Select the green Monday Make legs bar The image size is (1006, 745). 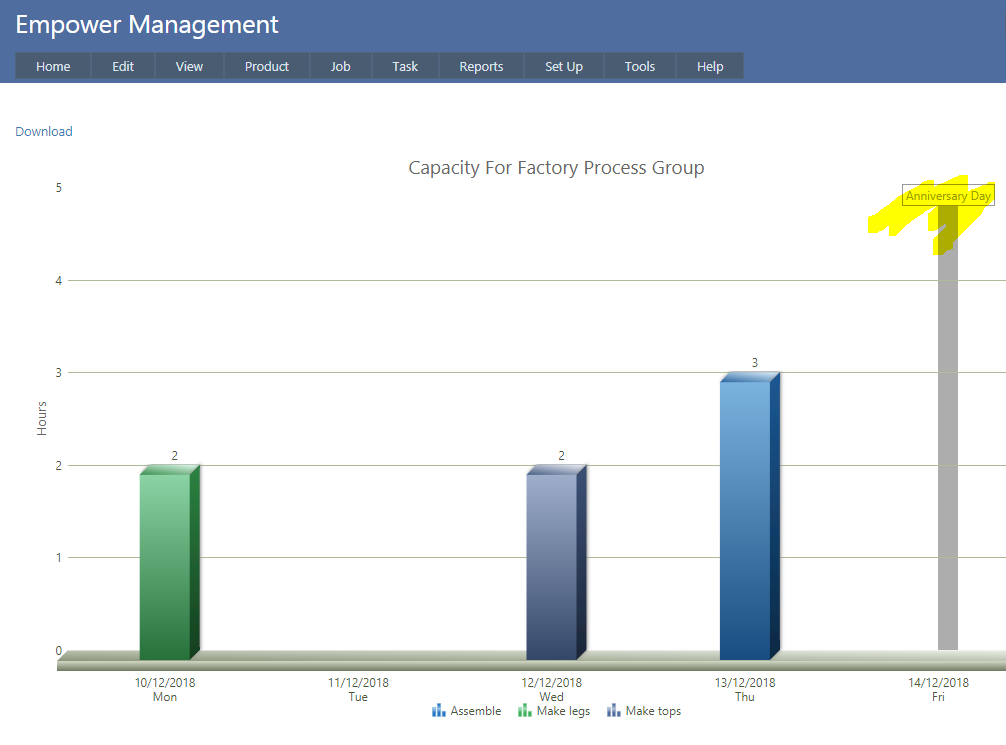click(165, 565)
